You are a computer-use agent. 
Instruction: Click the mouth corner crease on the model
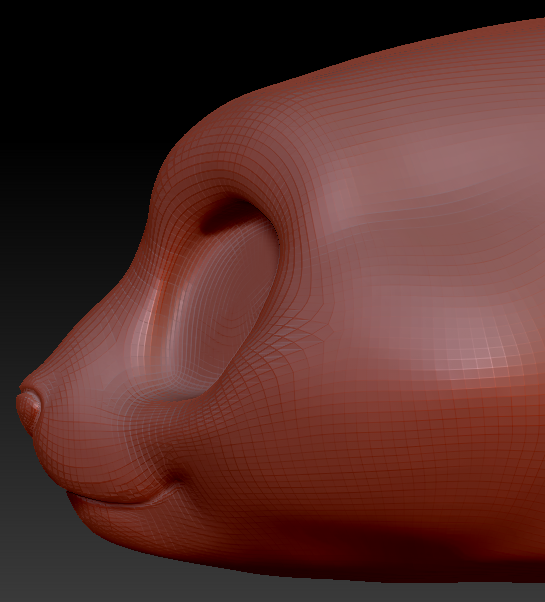[x=177, y=479]
